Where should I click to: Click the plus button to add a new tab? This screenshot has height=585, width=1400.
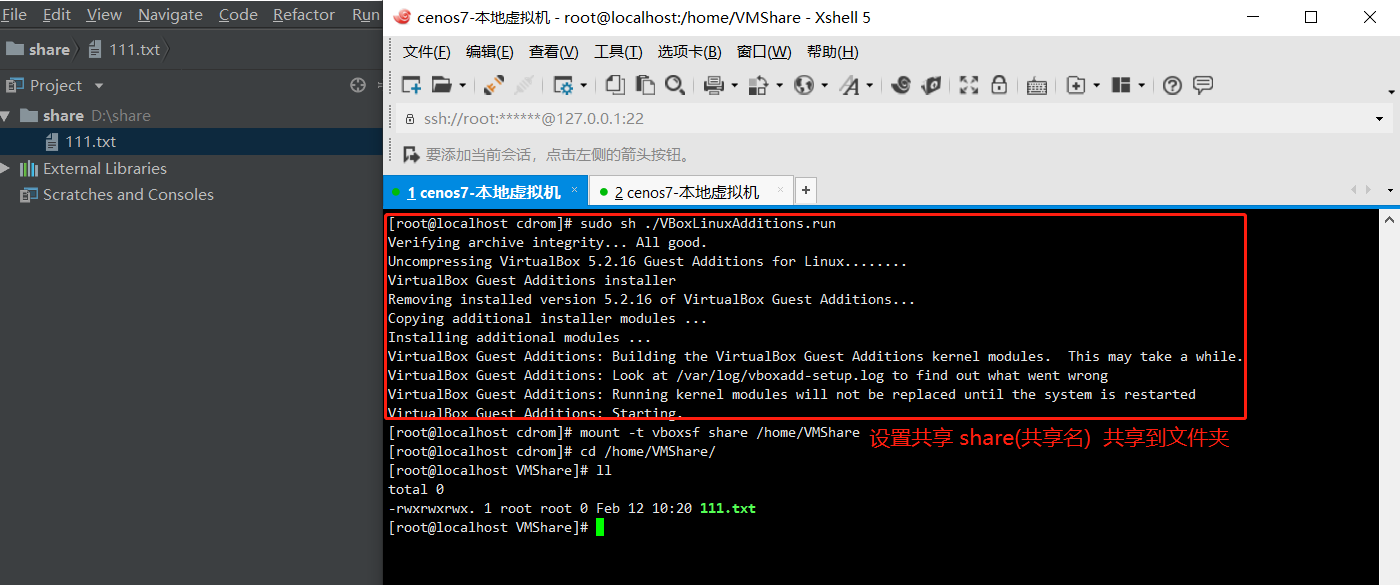pos(806,190)
